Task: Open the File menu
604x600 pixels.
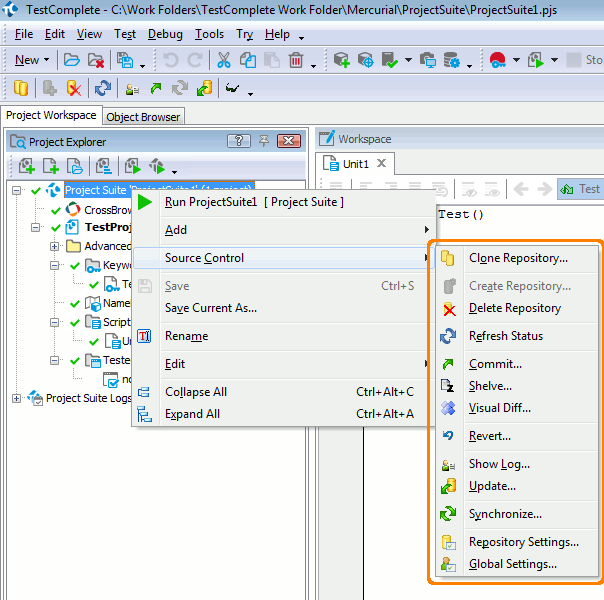Action: (24, 34)
